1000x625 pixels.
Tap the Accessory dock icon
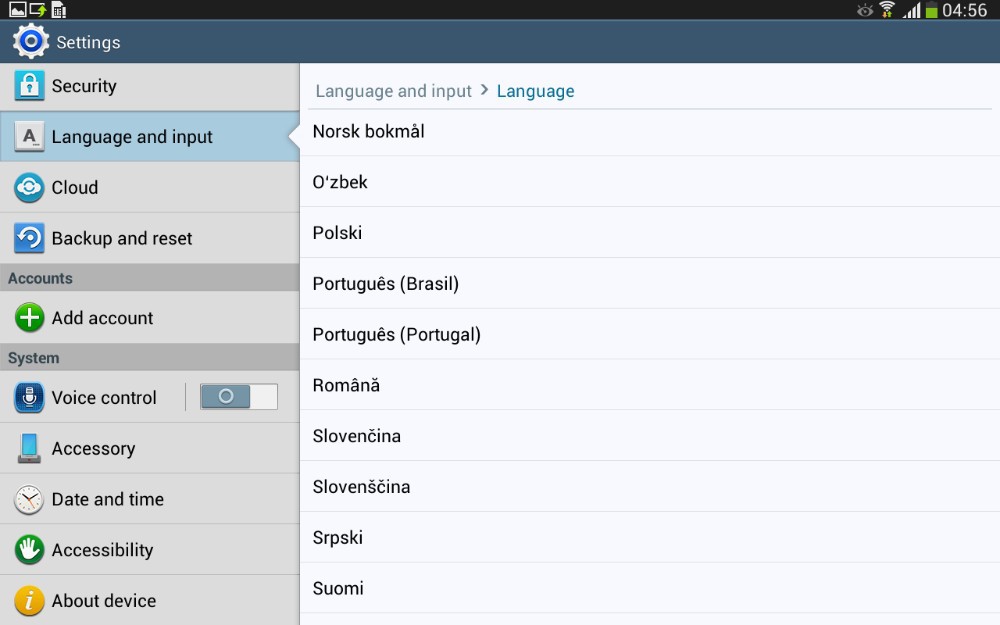point(29,448)
